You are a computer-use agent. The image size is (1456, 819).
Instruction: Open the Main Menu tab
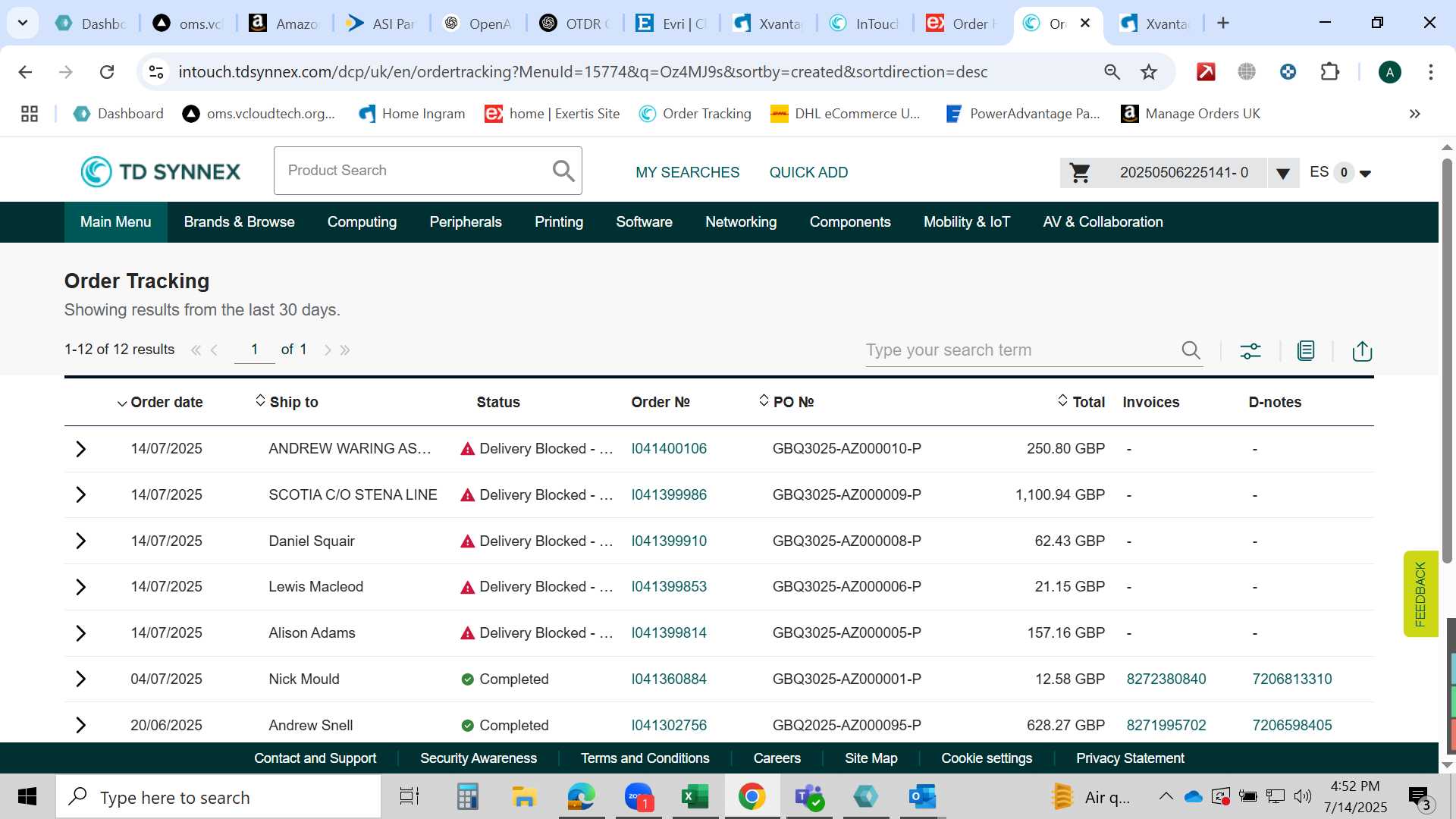tap(115, 222)
